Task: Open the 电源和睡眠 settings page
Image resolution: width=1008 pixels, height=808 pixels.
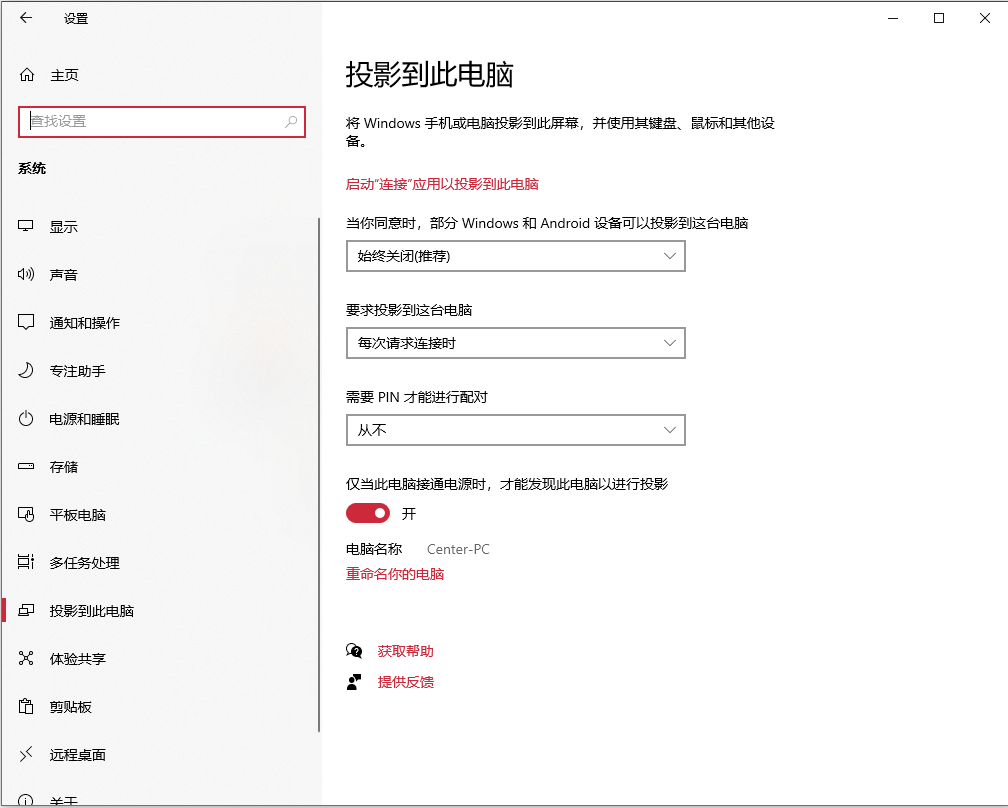Action: 85,419
